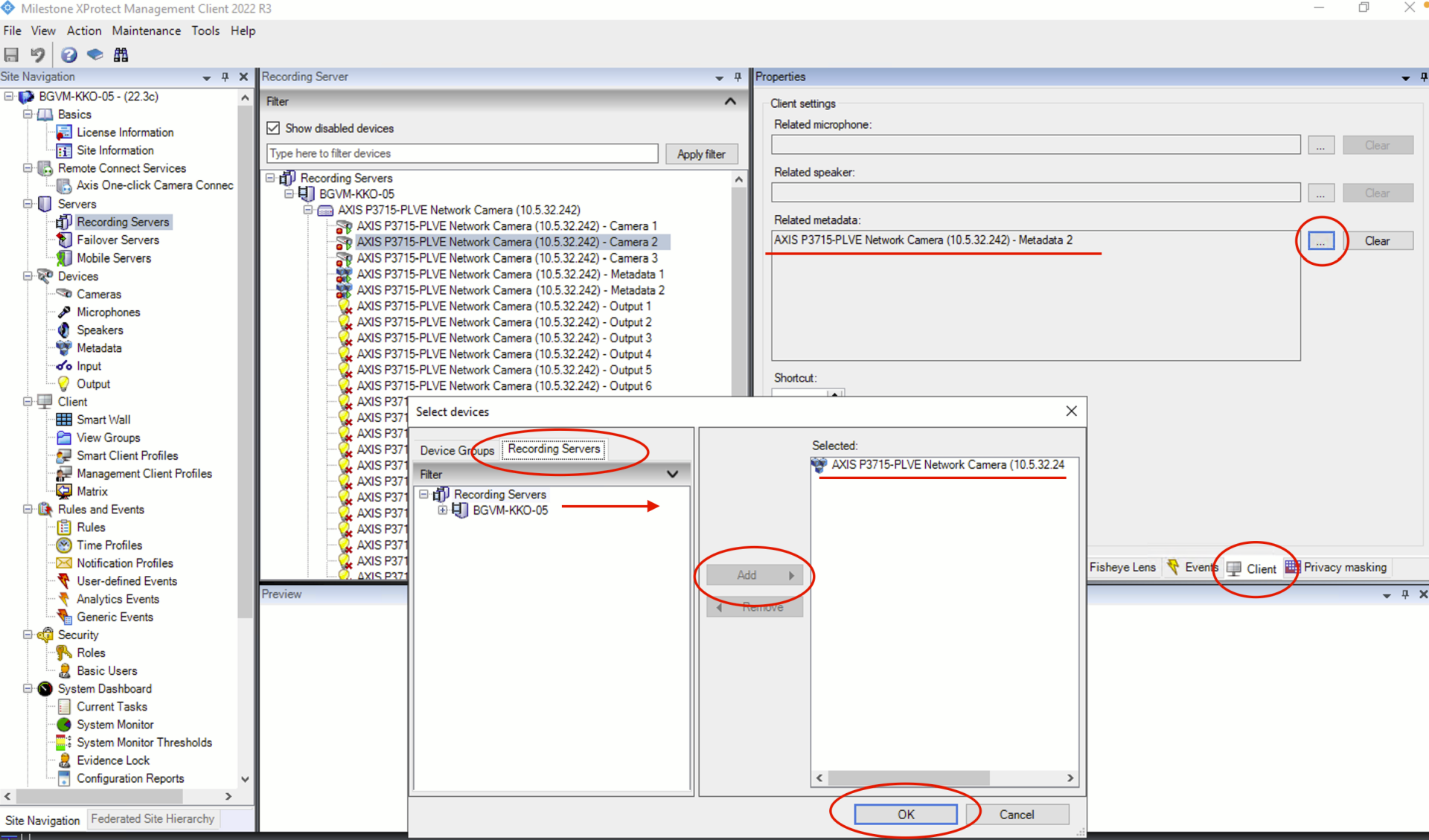Select the Smart Wall icon in Client
1429x840 pixels.
[64, 420]
